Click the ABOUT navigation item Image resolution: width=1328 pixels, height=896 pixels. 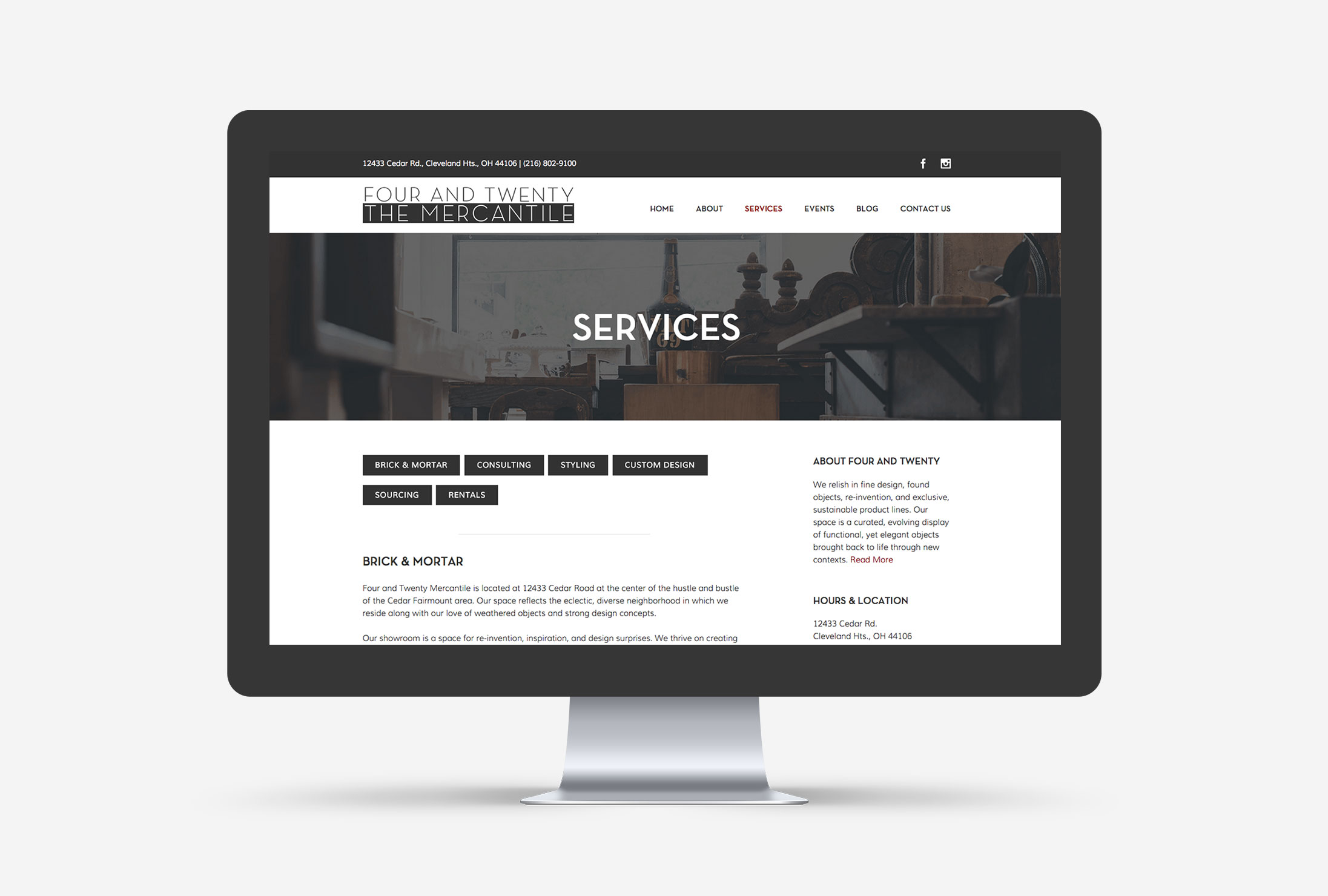coord(709,208)
